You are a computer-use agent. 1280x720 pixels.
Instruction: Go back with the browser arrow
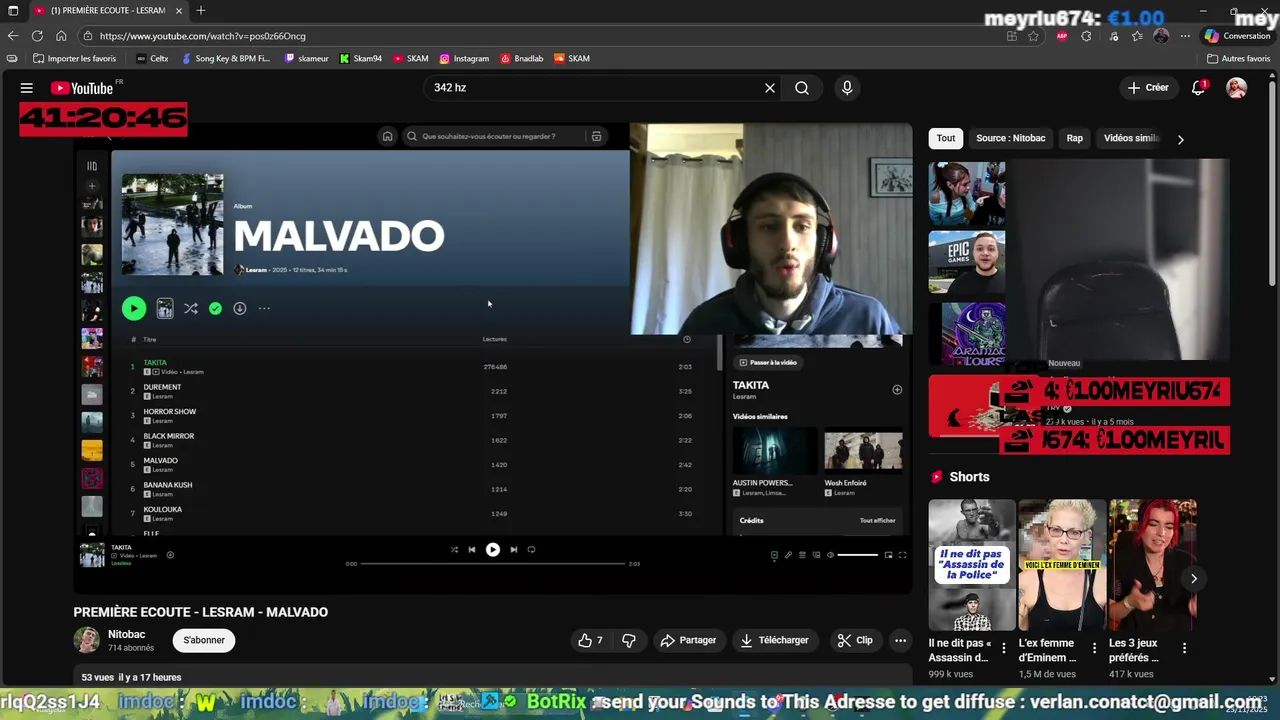point(13,36)
